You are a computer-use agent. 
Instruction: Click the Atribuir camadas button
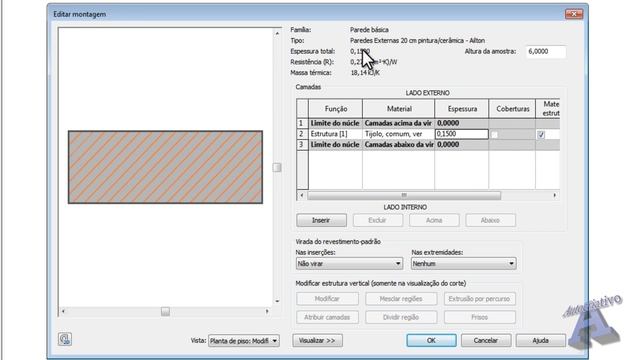tap(327, 317)
